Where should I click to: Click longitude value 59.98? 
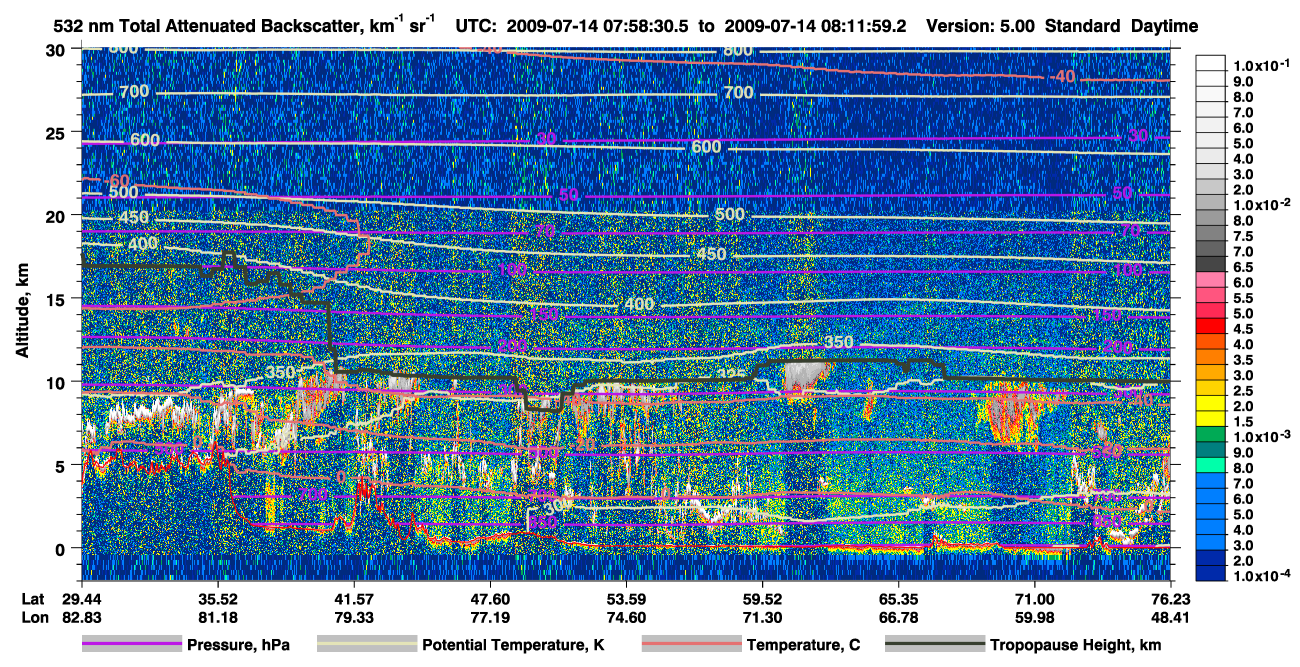tap(1034, 617)
